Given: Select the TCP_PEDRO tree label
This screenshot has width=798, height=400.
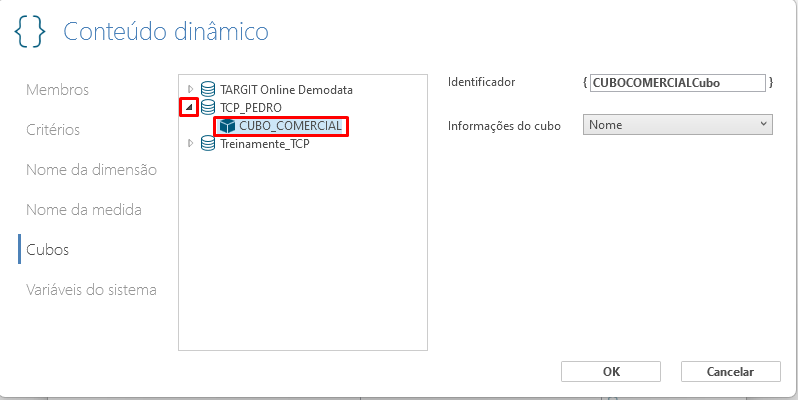Looking at the screenshot, I should point(251,107).
